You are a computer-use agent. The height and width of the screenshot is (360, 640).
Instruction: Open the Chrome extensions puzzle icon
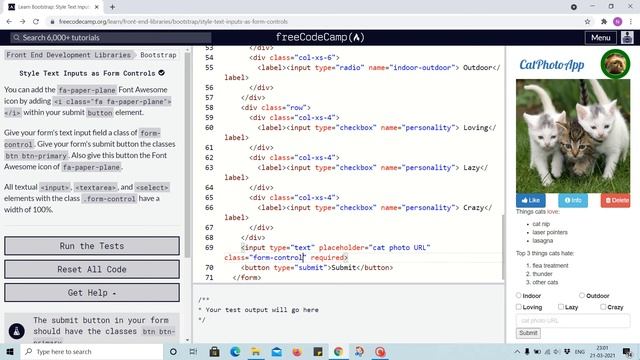(x=604, y=22)
